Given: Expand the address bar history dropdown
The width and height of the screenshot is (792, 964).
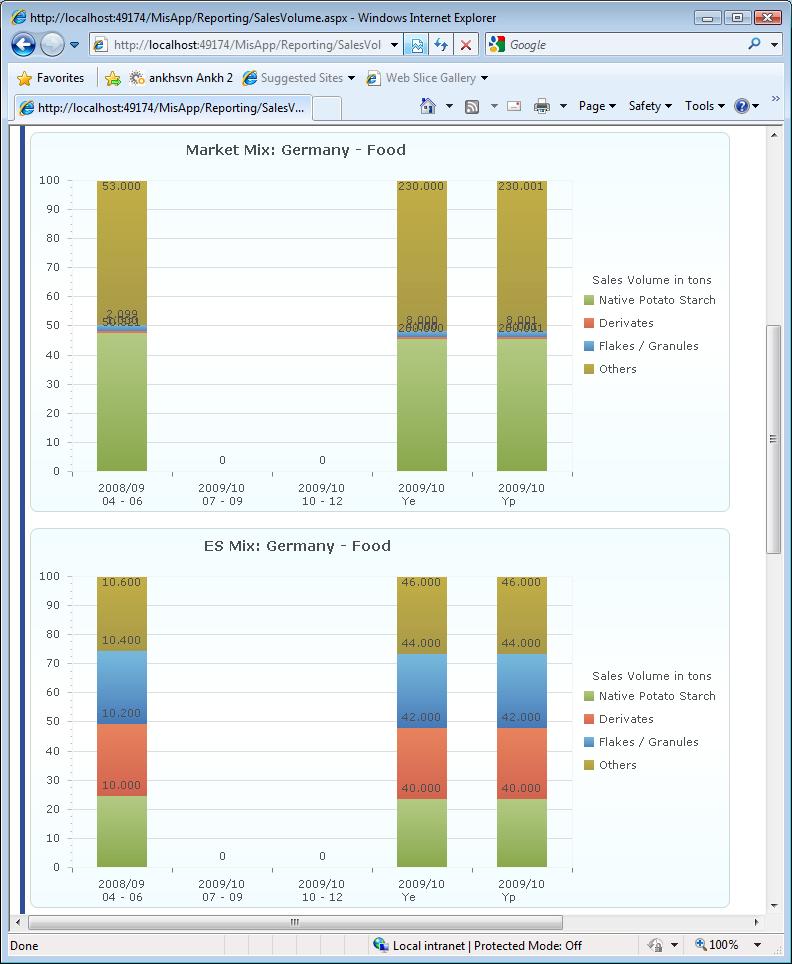Looking at the screenshot, I should (x=394, y=45).
